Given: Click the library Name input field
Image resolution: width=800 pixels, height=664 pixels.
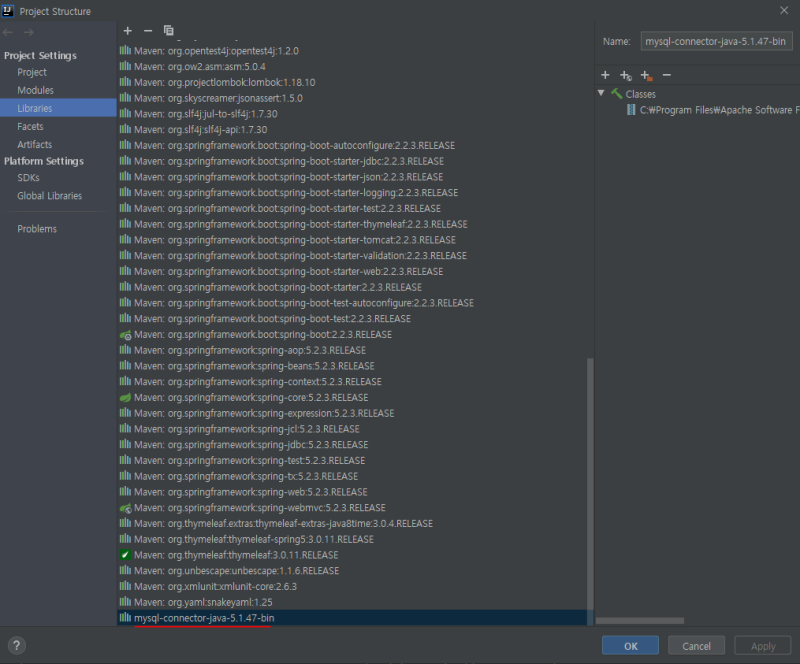Looking at the screenshot, I should coord(716,41).
